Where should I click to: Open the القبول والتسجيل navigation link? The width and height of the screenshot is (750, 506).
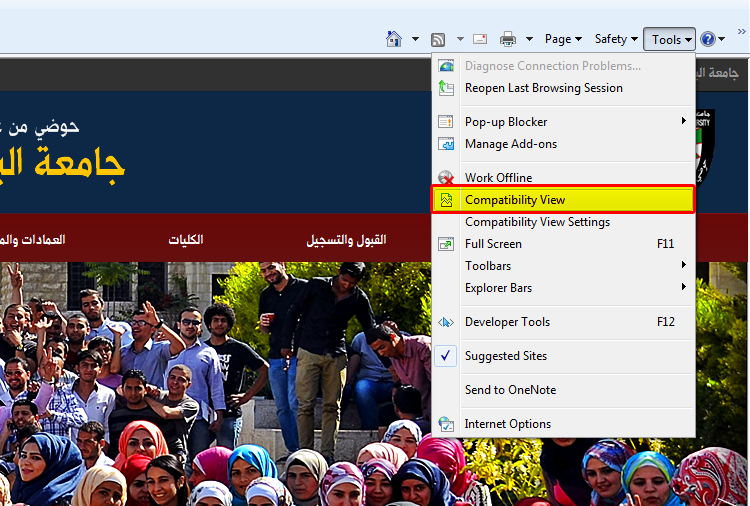pyautogui.click(x=346, y=240)
